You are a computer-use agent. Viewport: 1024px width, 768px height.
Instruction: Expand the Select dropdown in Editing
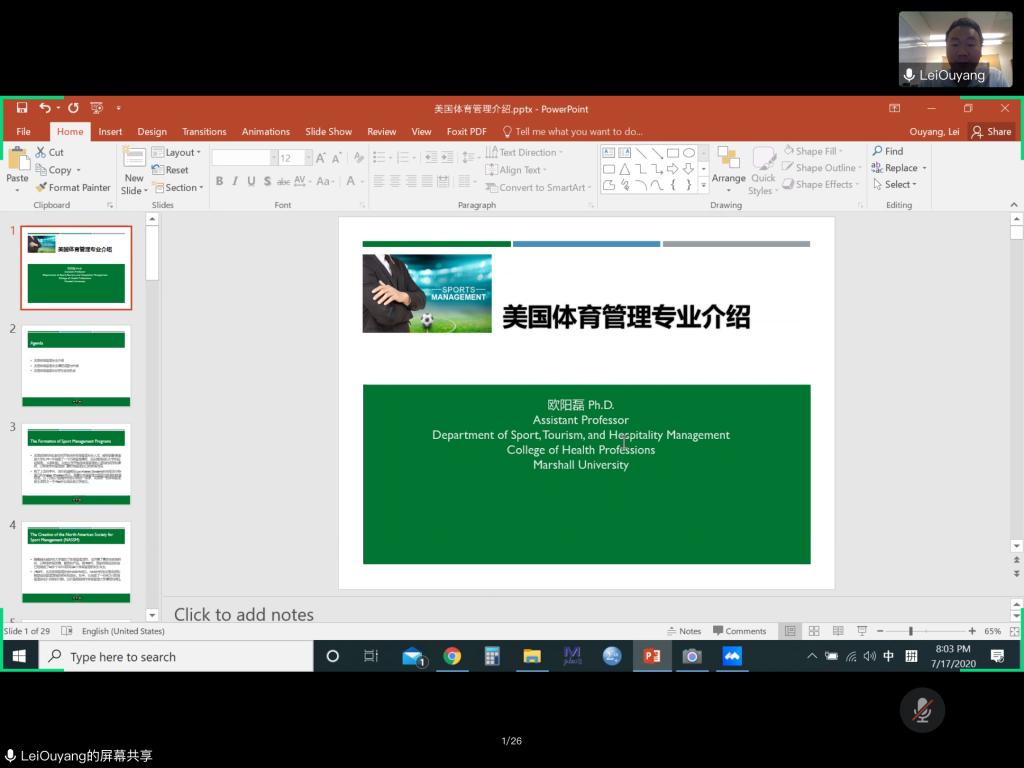click(894, 184)
